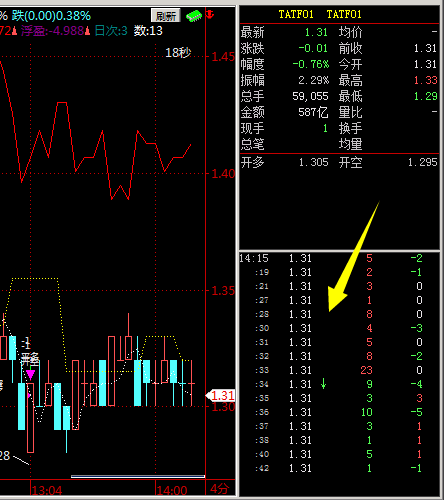Image resolution: width=444 pixels, height=500 pixels.
Task: Click the 开空 value 1.295
Action: pyautogui.click(x=423, y=162)
